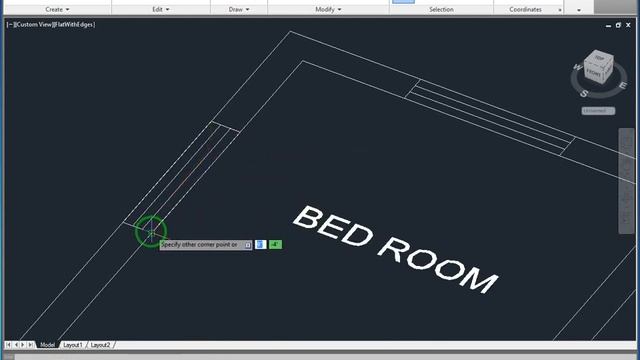The width and height of the screenshot is (640, 360).
Task: Click the W compass letter on ViewCube
Action: click(578, 67)
